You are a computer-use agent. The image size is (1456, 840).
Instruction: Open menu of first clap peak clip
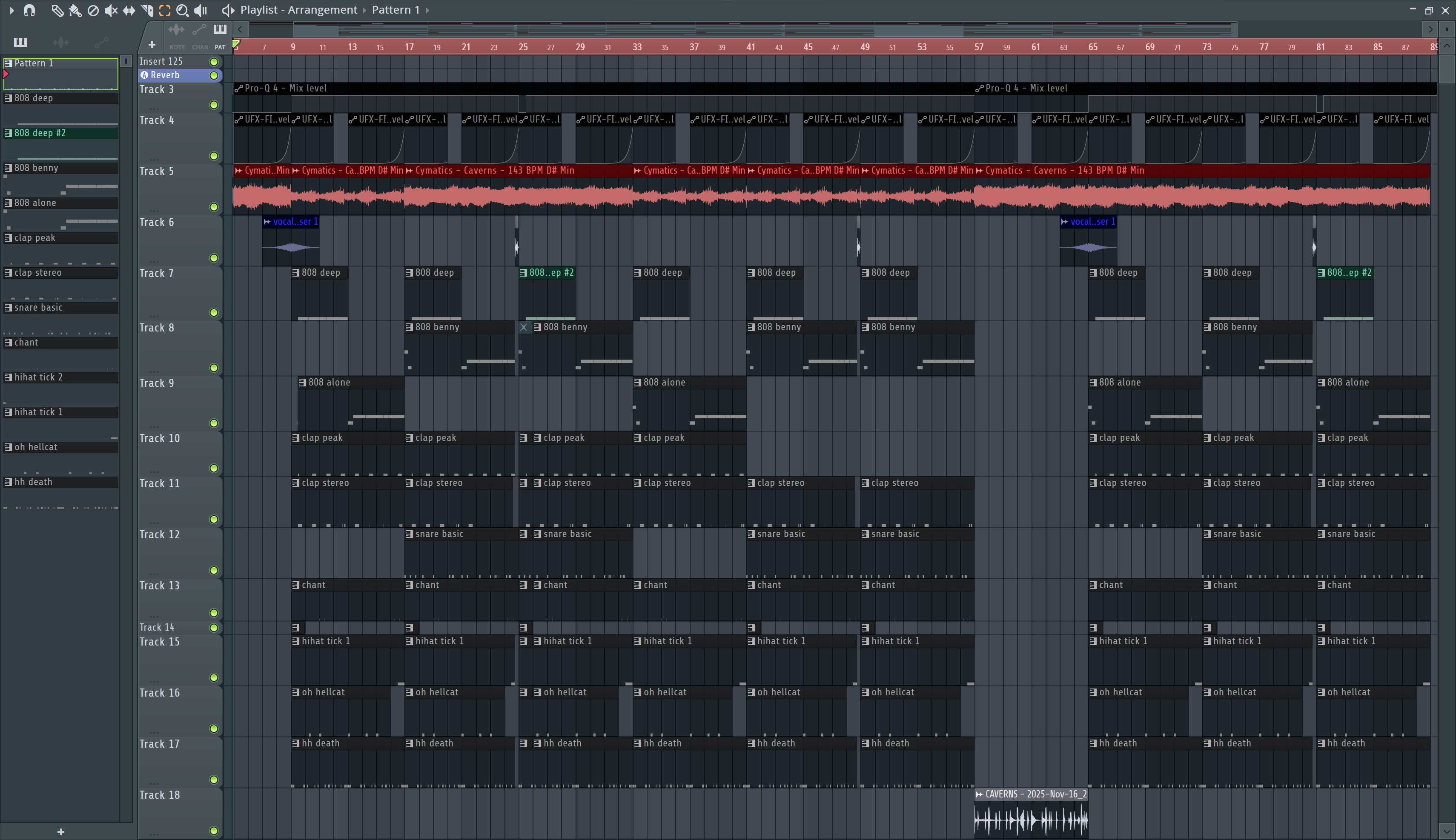(x=295, y=438)
